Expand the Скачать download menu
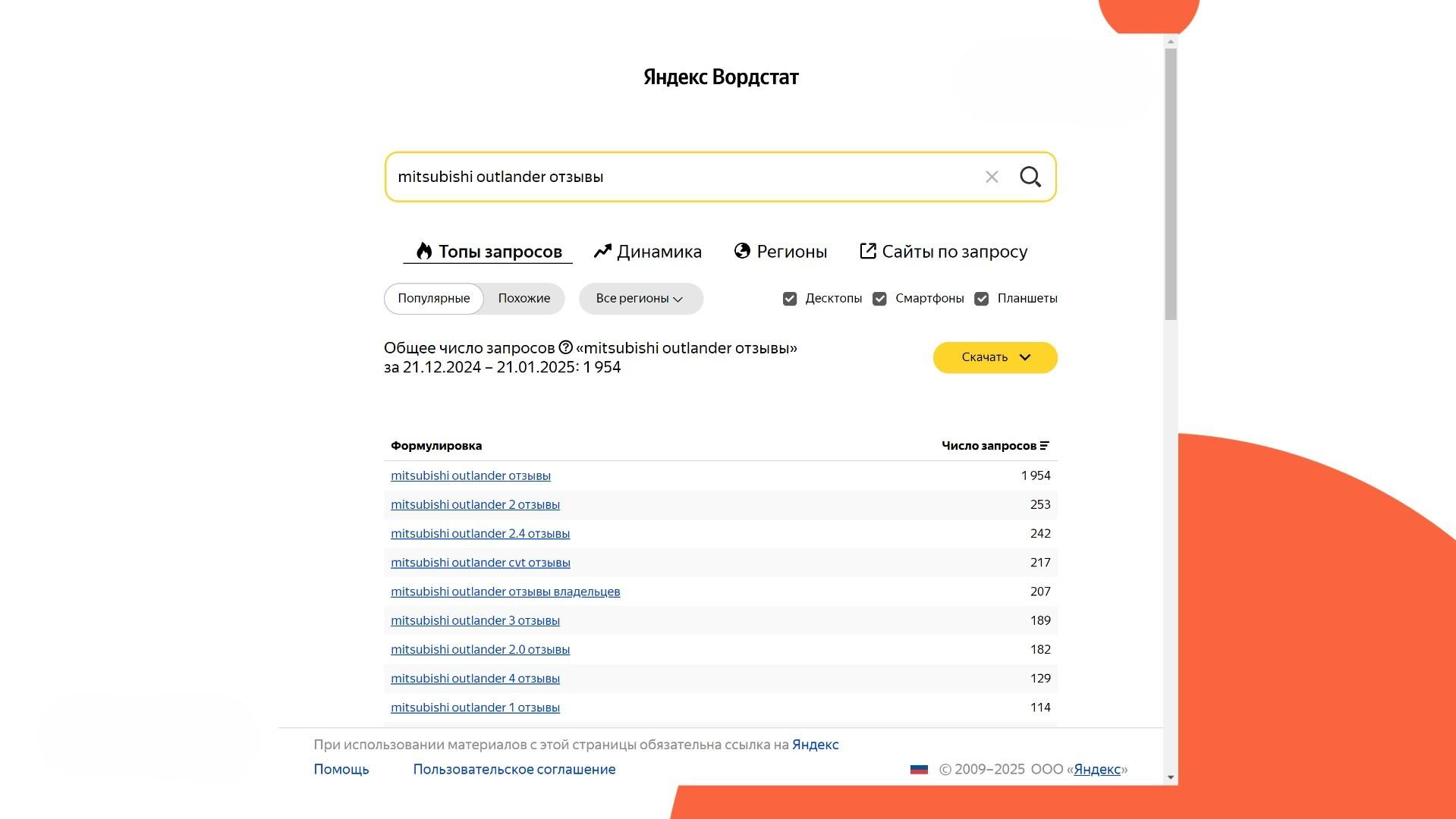 pos(995,357)
